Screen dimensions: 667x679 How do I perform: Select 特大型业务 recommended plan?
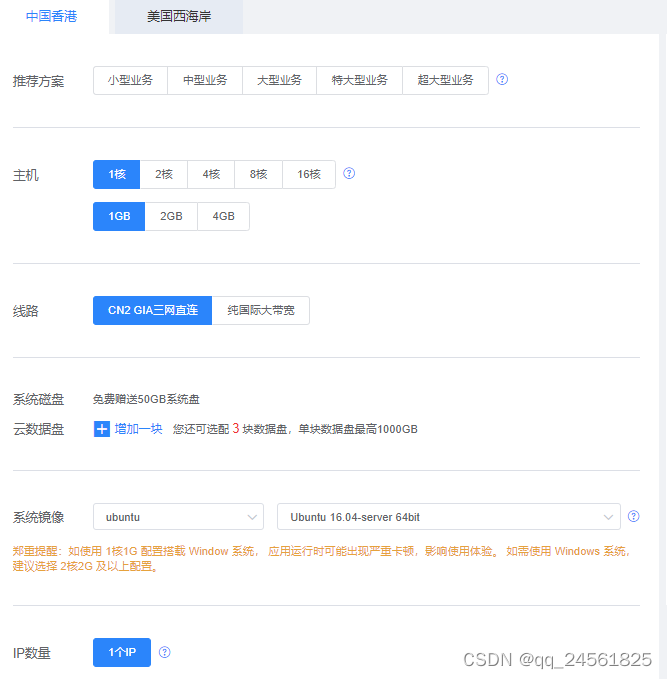click(359, 80)
